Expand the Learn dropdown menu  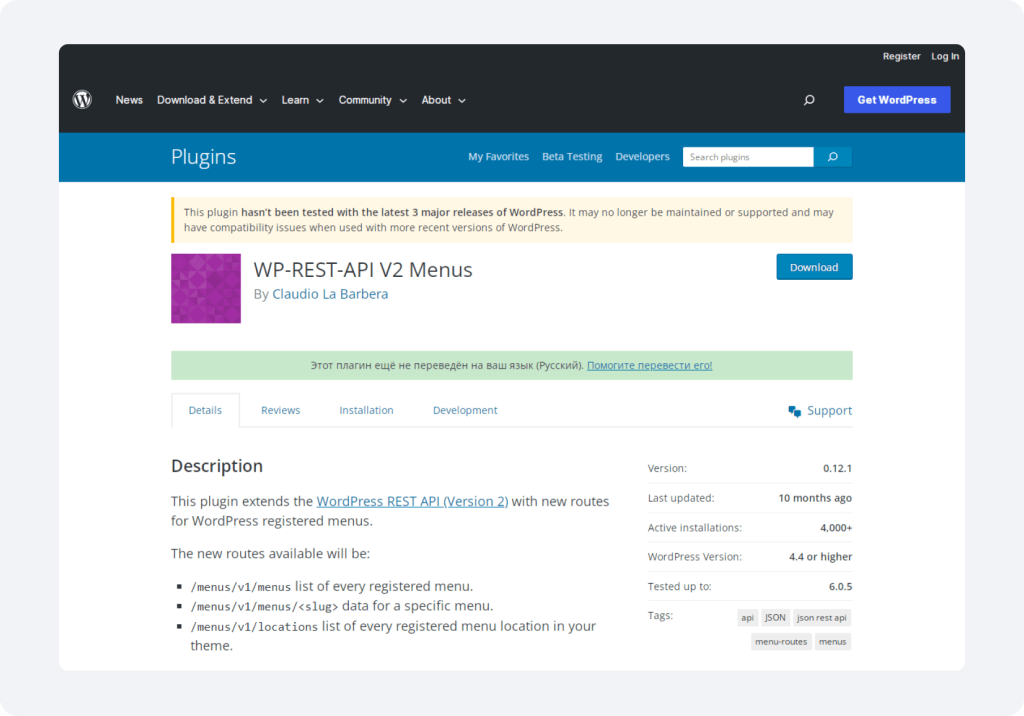tap(302, 100)
